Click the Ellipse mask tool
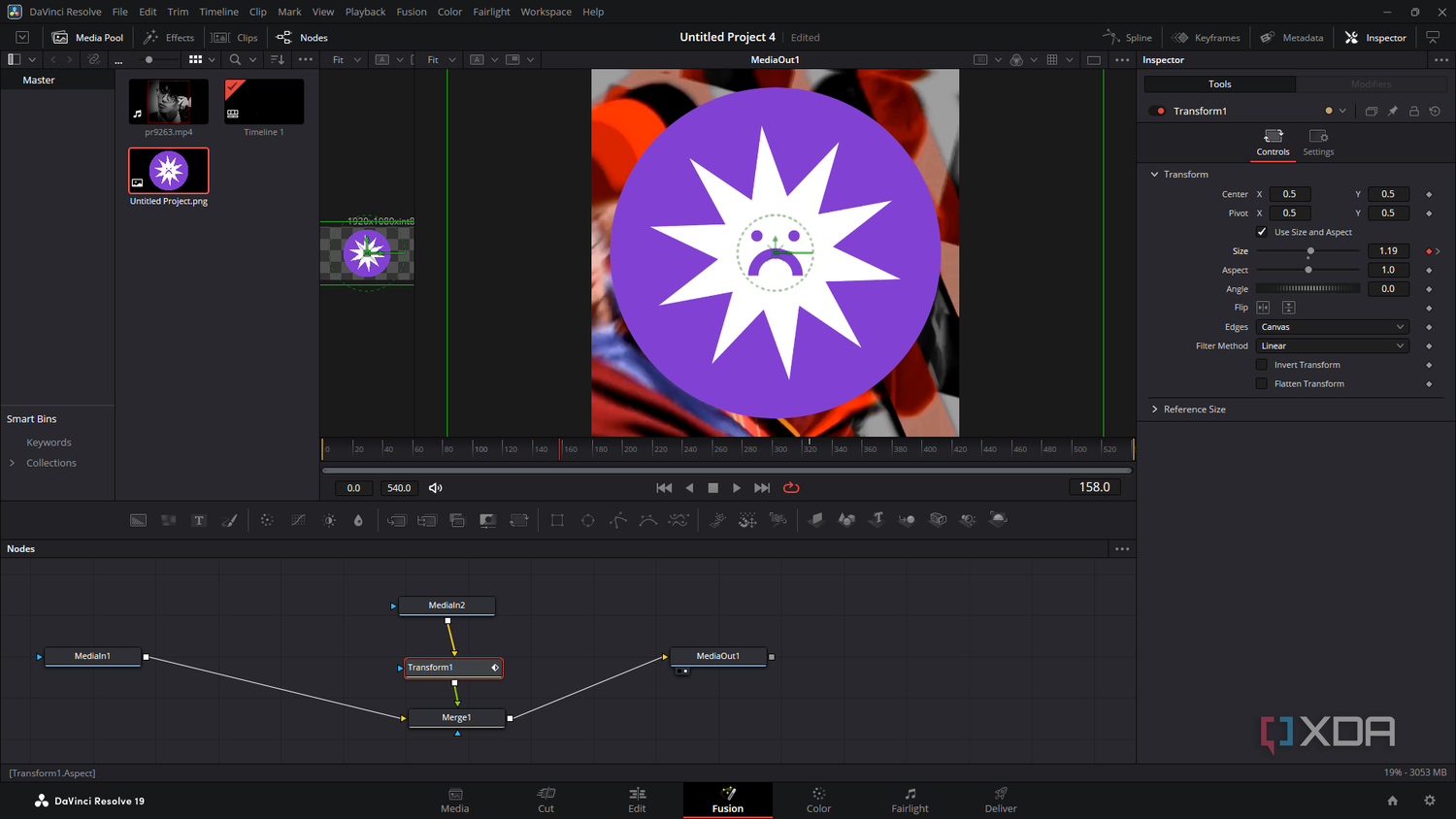Image resolution: width=1456 pixels, height=819 pixels. tap(588, 520)
